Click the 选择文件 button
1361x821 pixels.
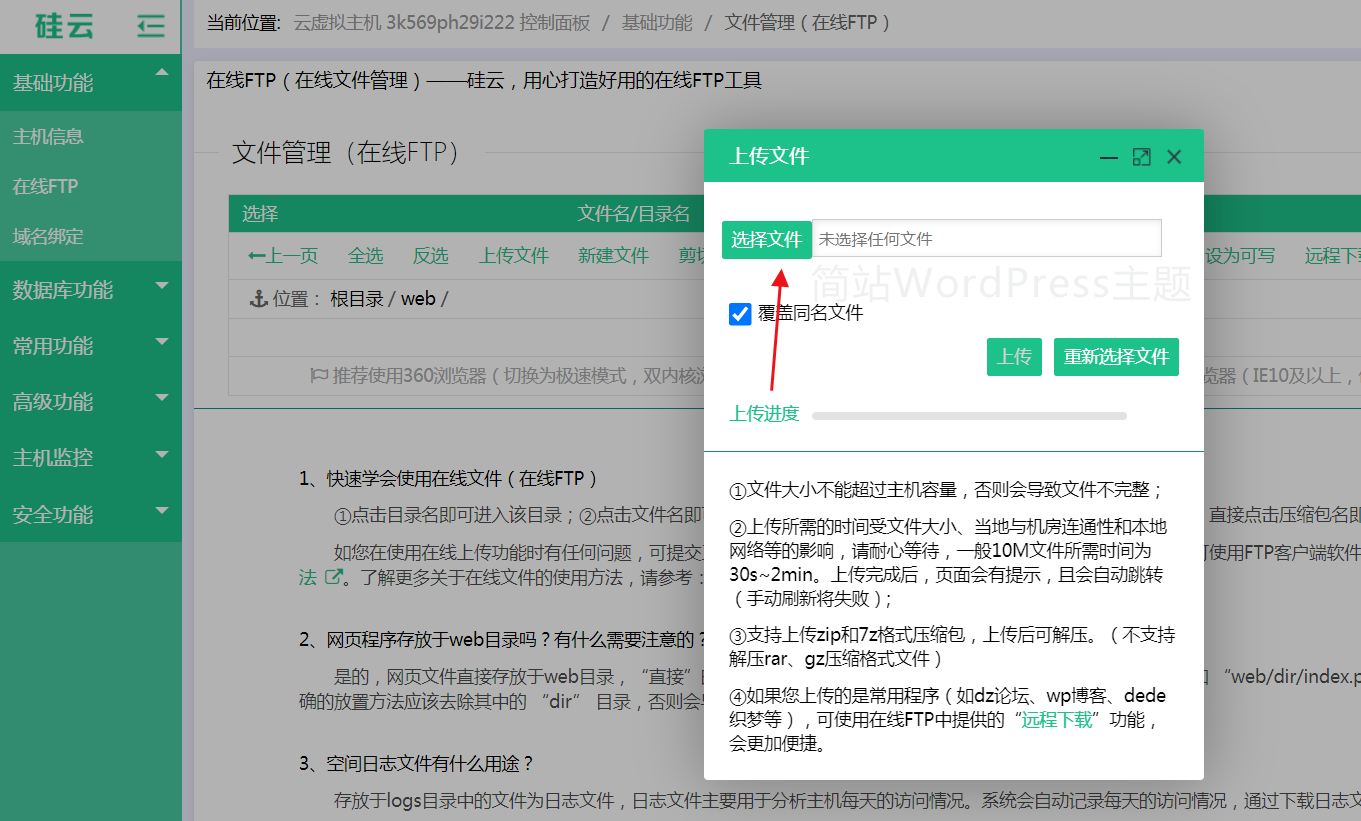tap(766, 240)
